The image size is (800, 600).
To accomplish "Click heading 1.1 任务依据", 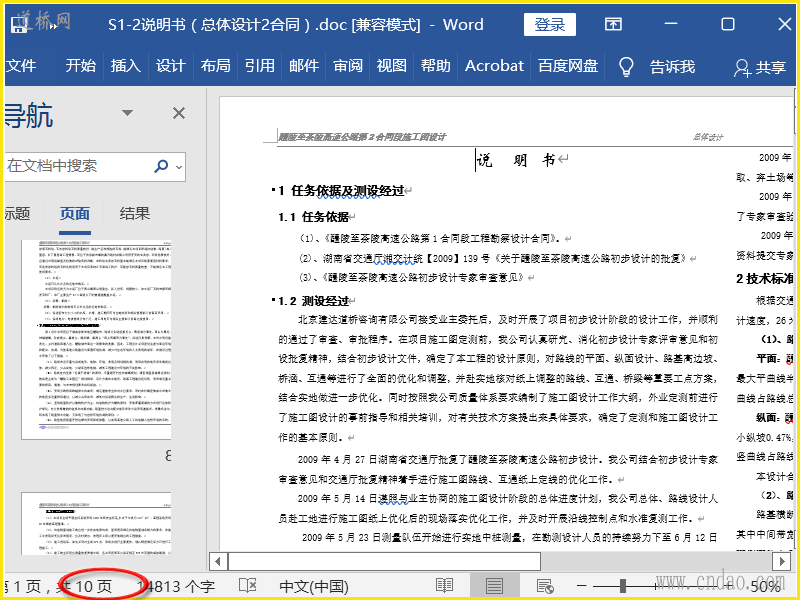I will [x=314, y=217].
